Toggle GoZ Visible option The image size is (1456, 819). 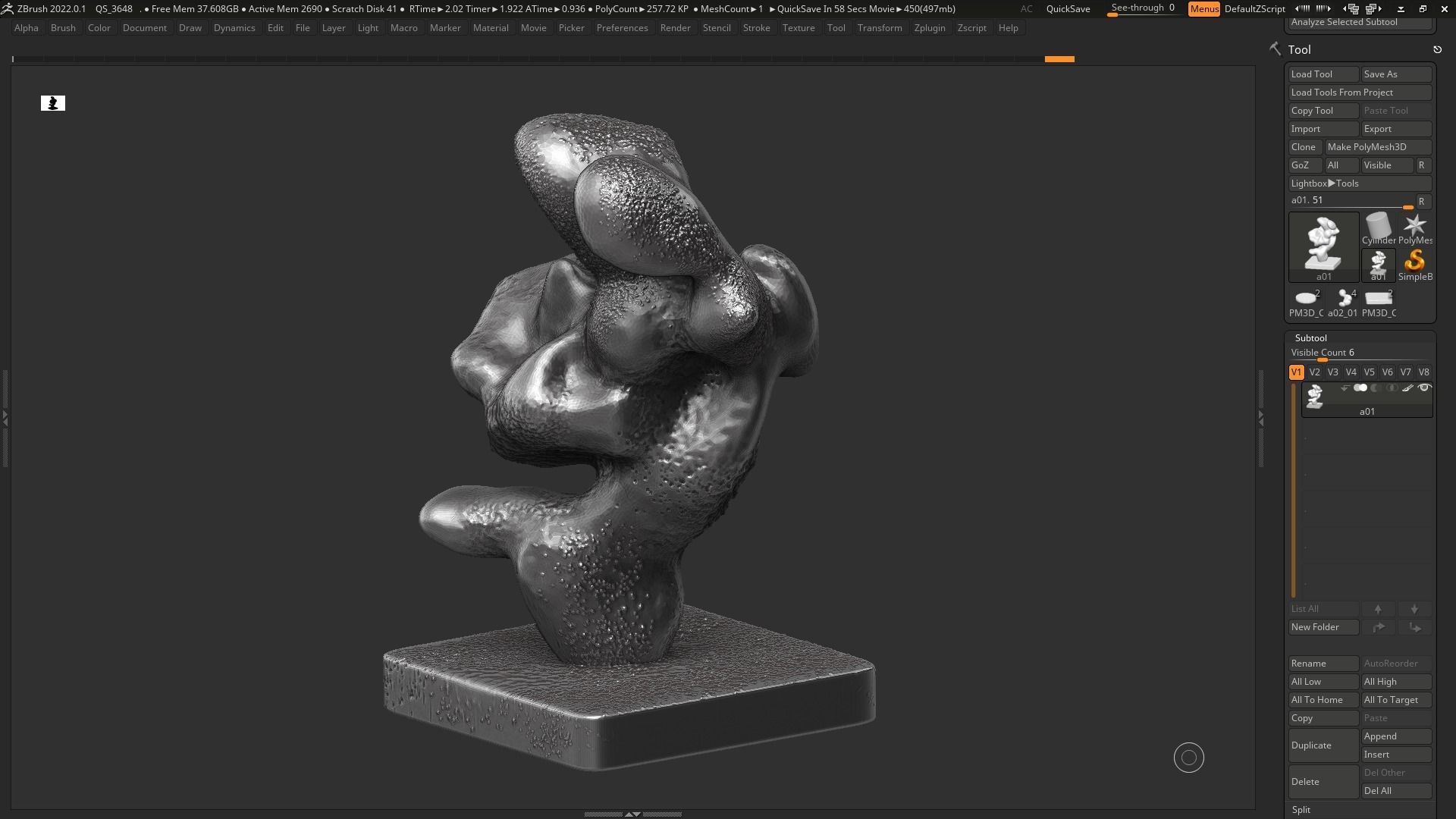pos(1387,165)
